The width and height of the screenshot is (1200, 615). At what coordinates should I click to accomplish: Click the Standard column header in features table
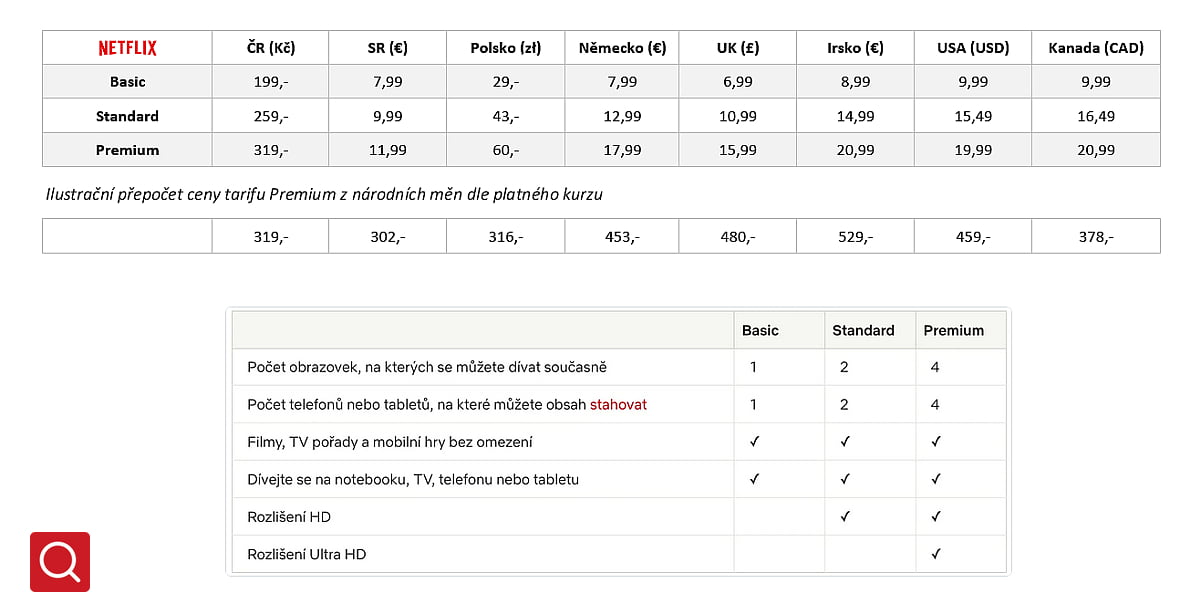pos(863,330)
